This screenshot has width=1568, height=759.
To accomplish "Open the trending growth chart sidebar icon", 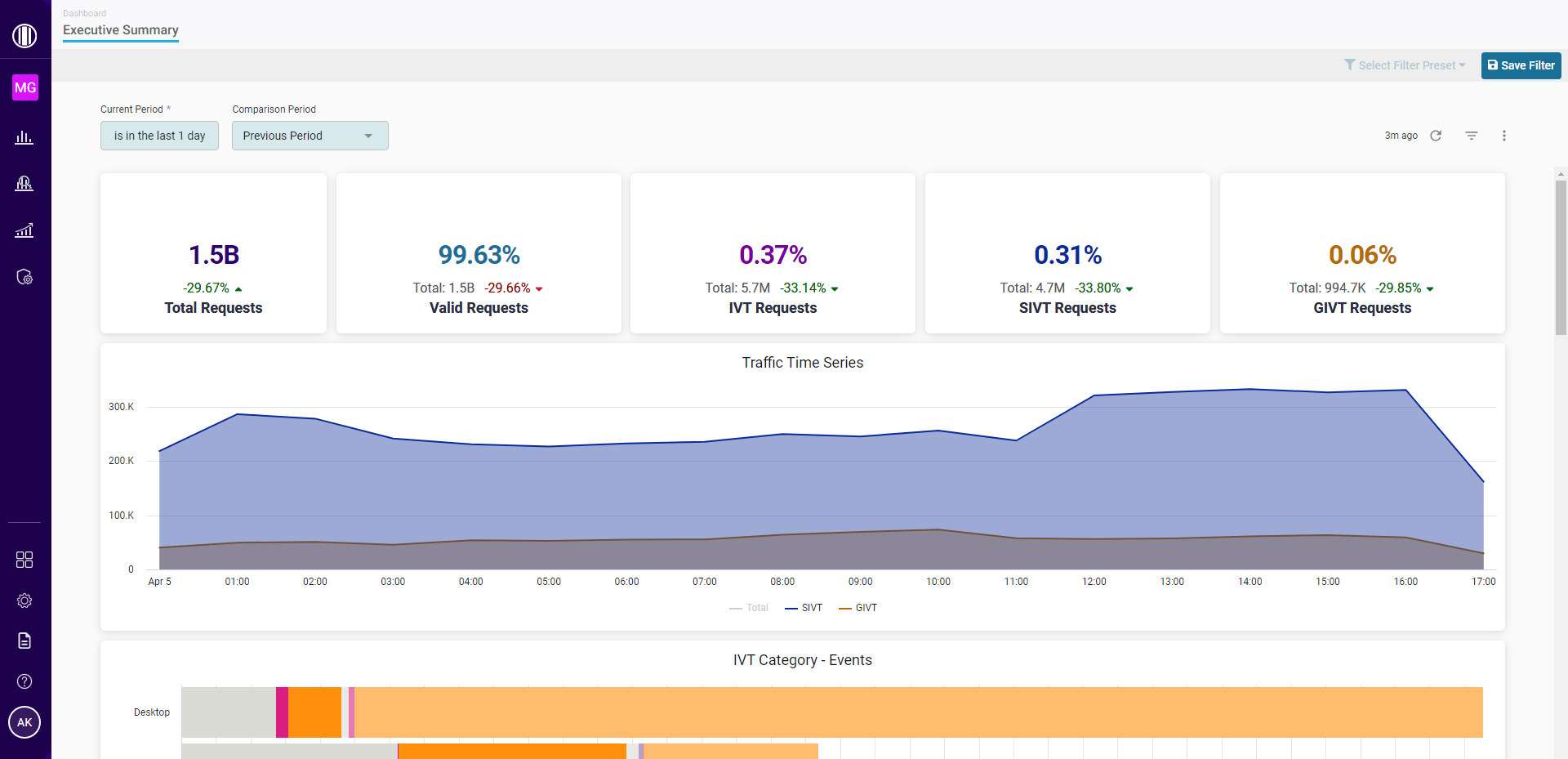I will click(24, 230).
